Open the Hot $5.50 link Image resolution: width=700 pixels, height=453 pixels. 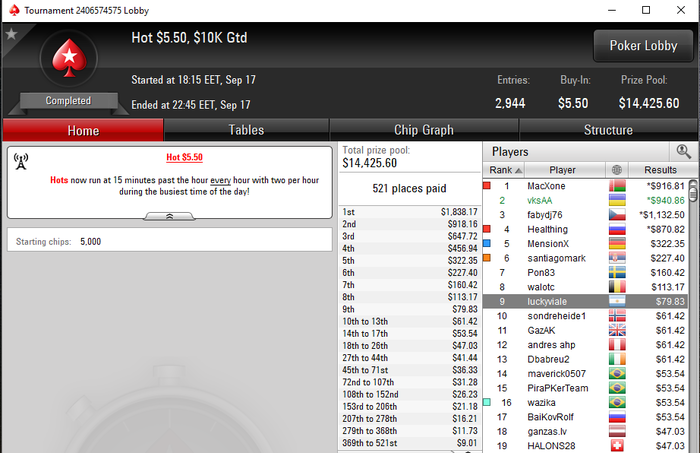(x=184, y=157)
